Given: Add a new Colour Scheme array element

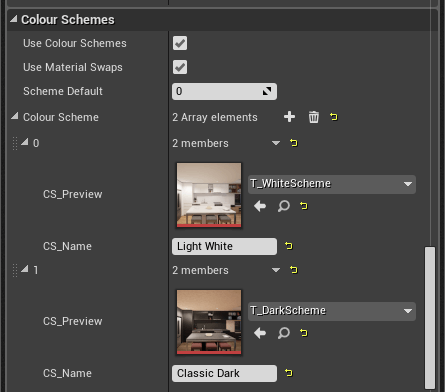Looking at the screenshot, I should 289,117.
